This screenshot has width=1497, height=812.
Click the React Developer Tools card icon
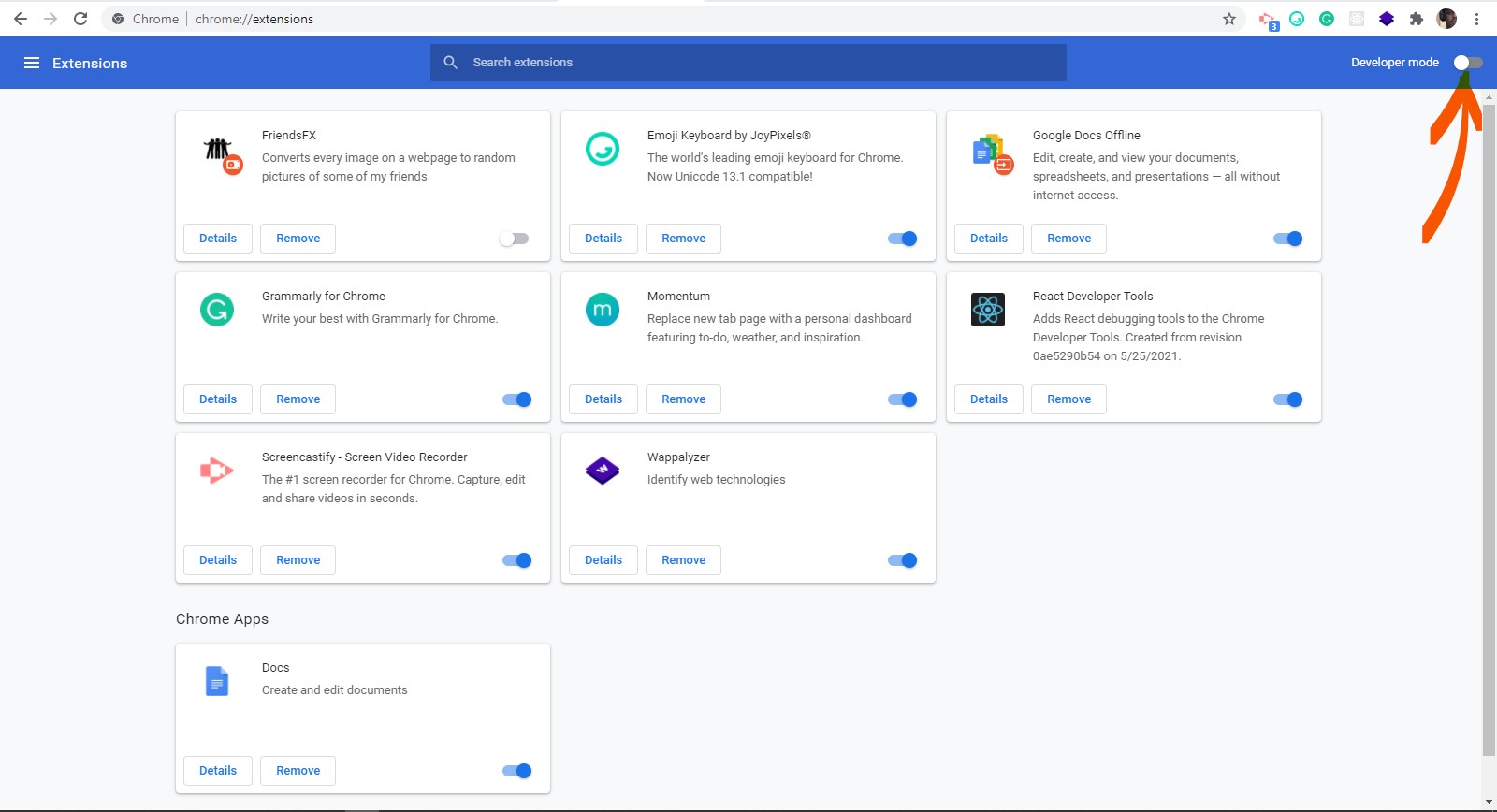tap(988, 310)
